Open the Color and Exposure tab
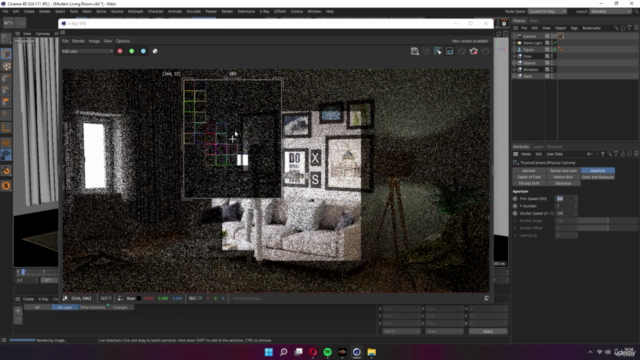This screenshot has height=360, width=640. pyautogui.click(x=598, y=177)
